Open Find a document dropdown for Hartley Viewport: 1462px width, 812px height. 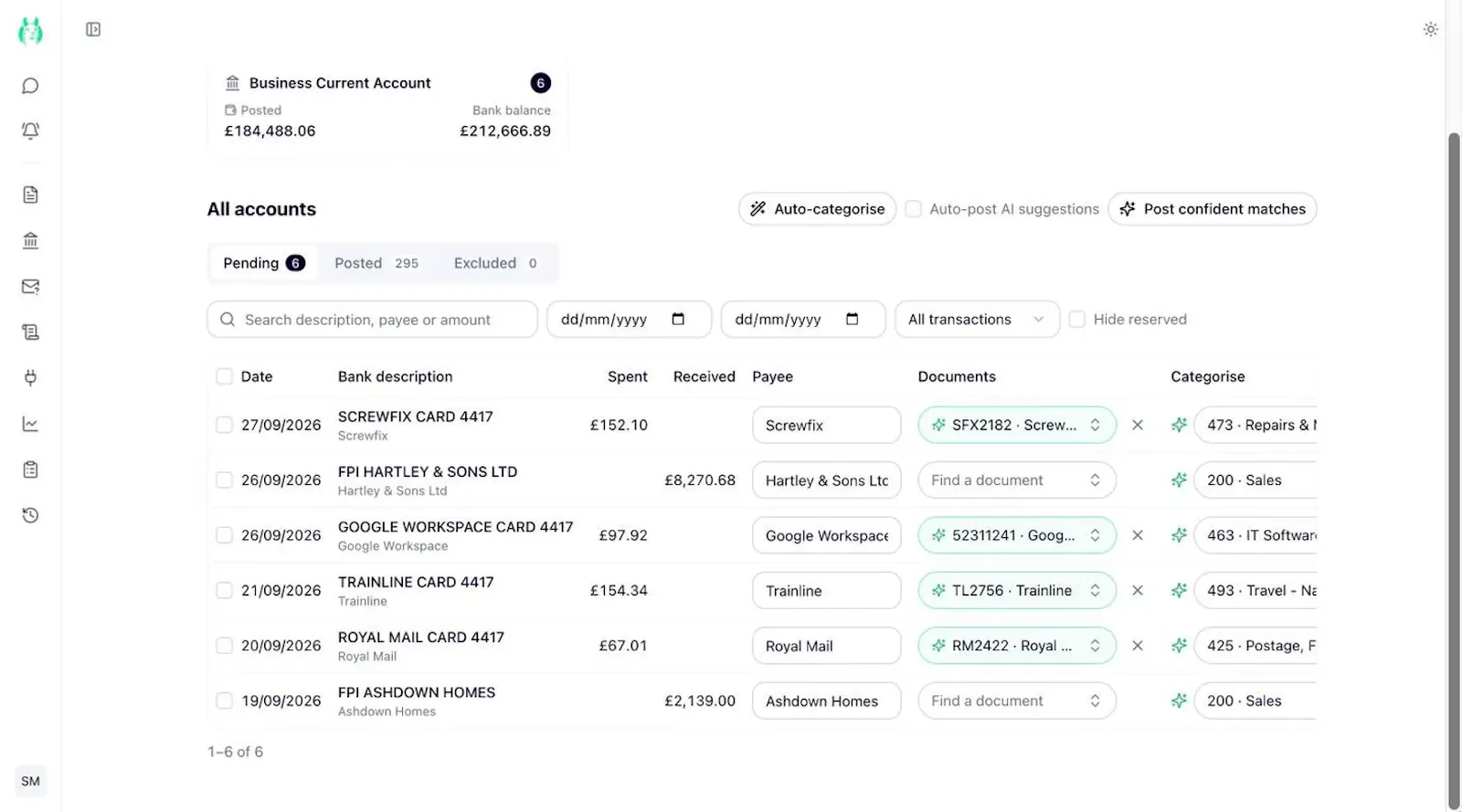coord(1017,480)
